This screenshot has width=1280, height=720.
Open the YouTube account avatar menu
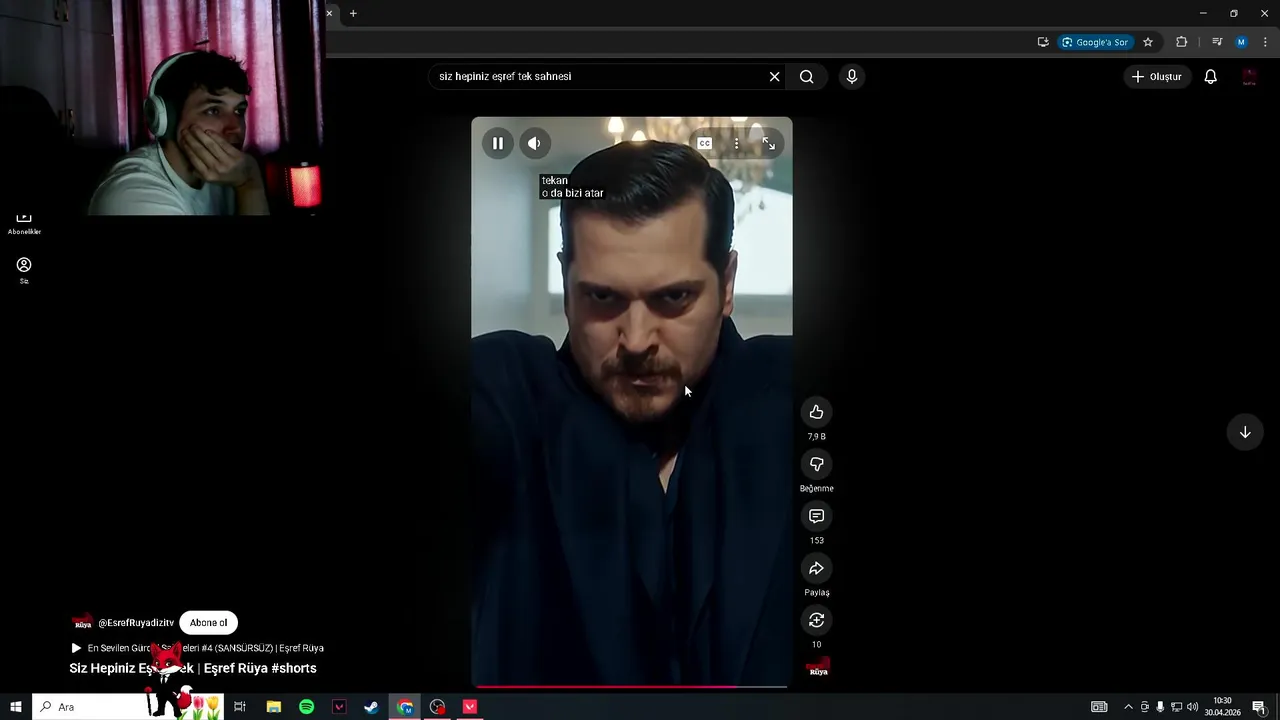point(1249,77)
